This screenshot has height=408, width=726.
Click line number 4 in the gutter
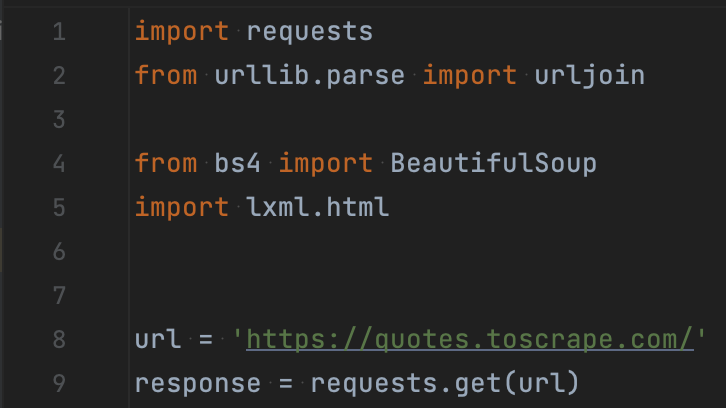click(x=59, y=163)
